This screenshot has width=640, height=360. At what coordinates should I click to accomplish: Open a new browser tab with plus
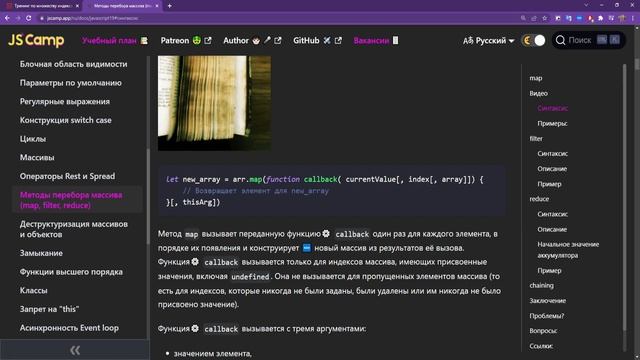tap(169, 6)
